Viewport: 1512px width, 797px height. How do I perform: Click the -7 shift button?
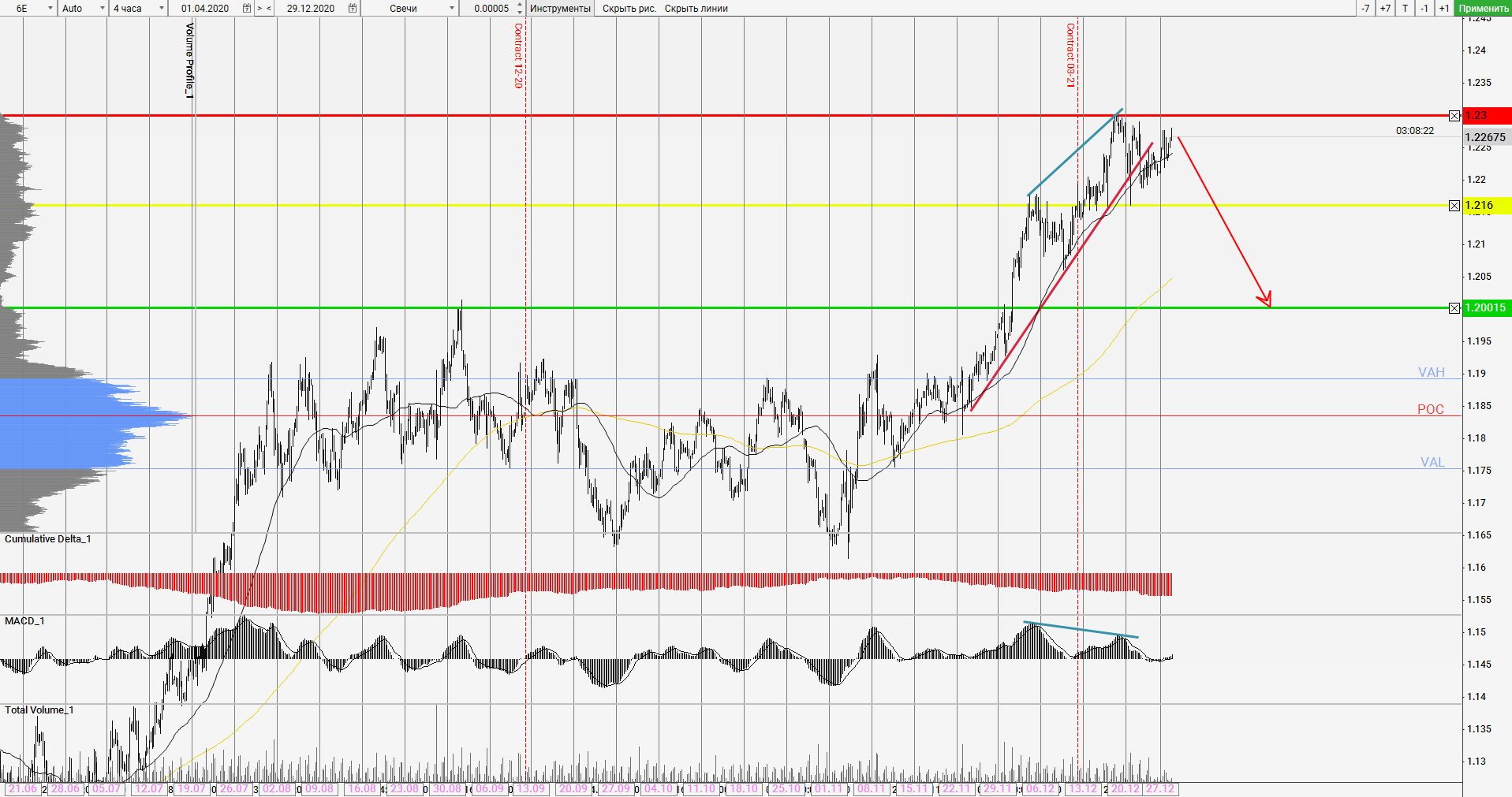coord(1365,8)
